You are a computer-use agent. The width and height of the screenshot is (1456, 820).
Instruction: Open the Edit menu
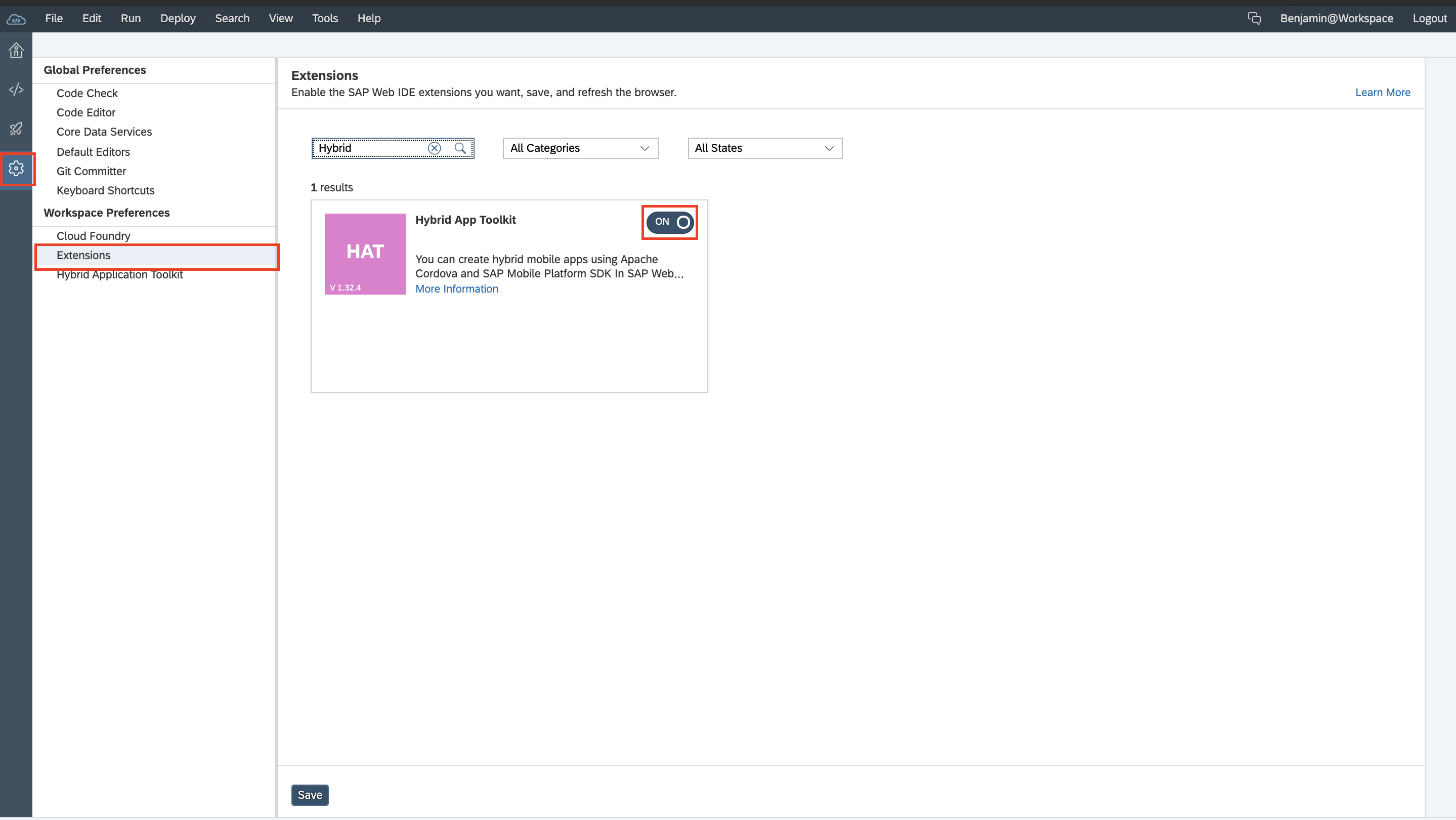[92, 19]
